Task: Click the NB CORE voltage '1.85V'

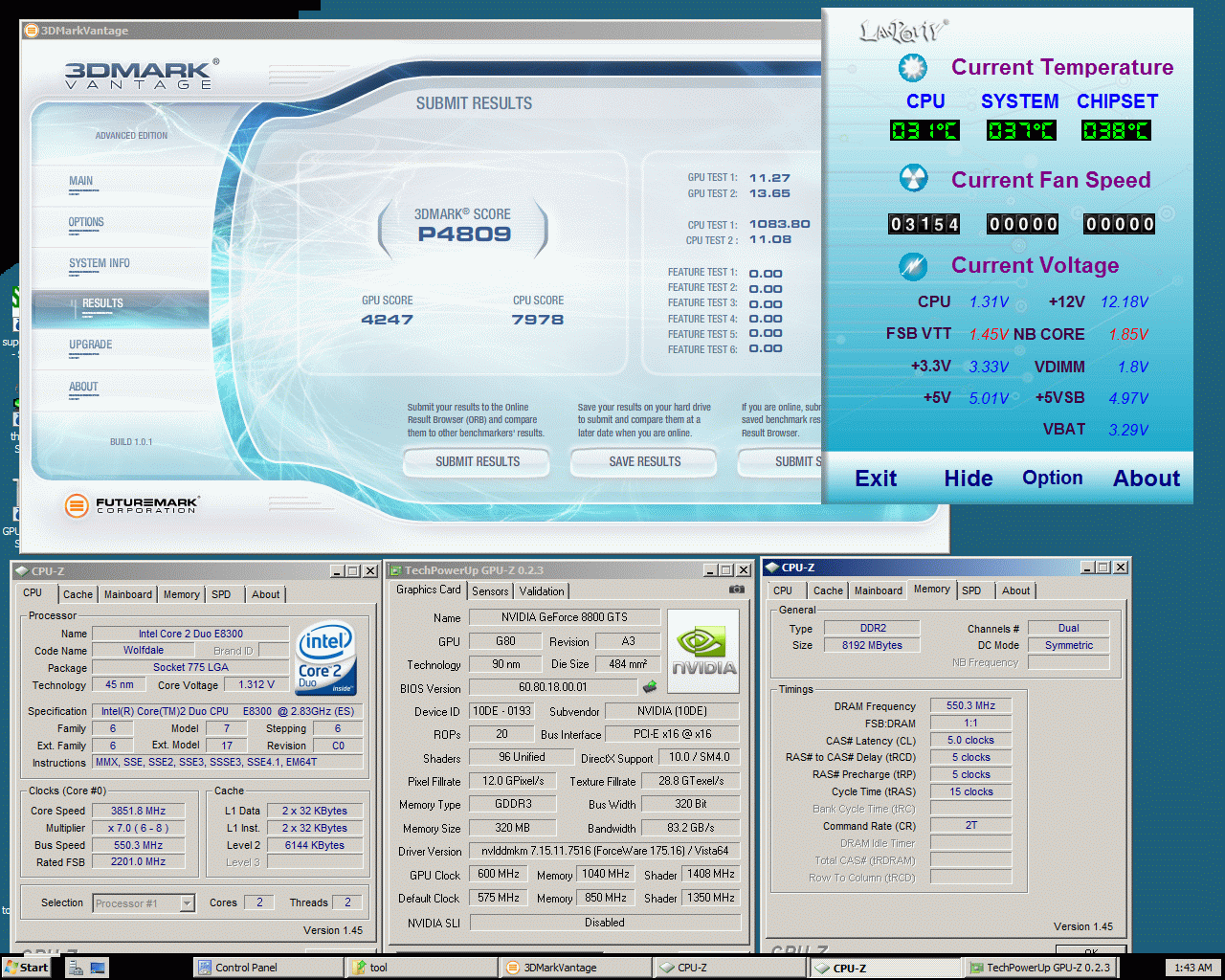Action: coord(1128,334)
